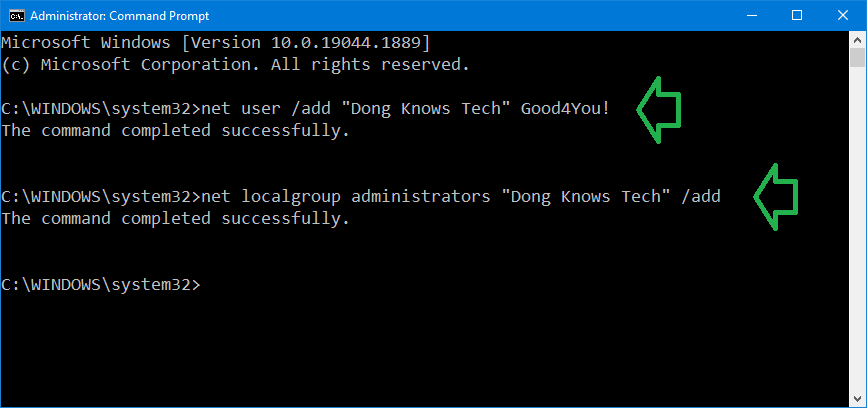
Task: Click the active prompt at the bottom line
Action: pos(102,285)
